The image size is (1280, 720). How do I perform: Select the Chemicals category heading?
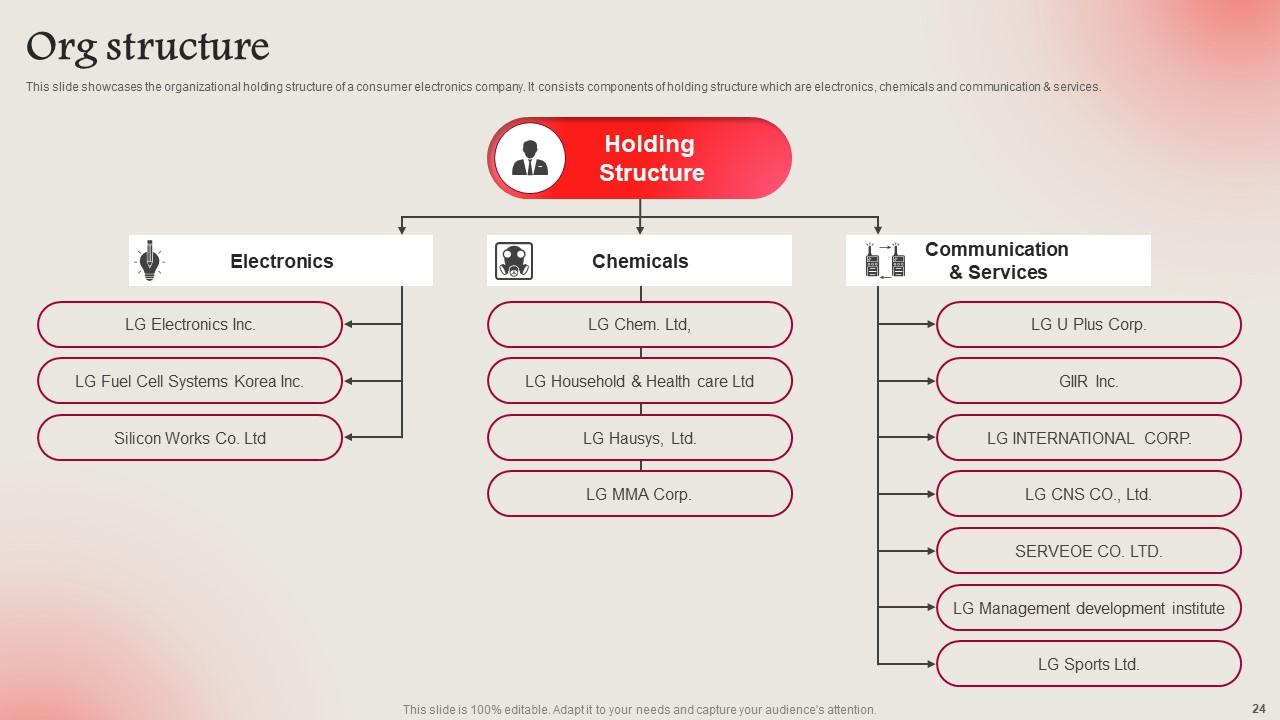click(640, 261)
